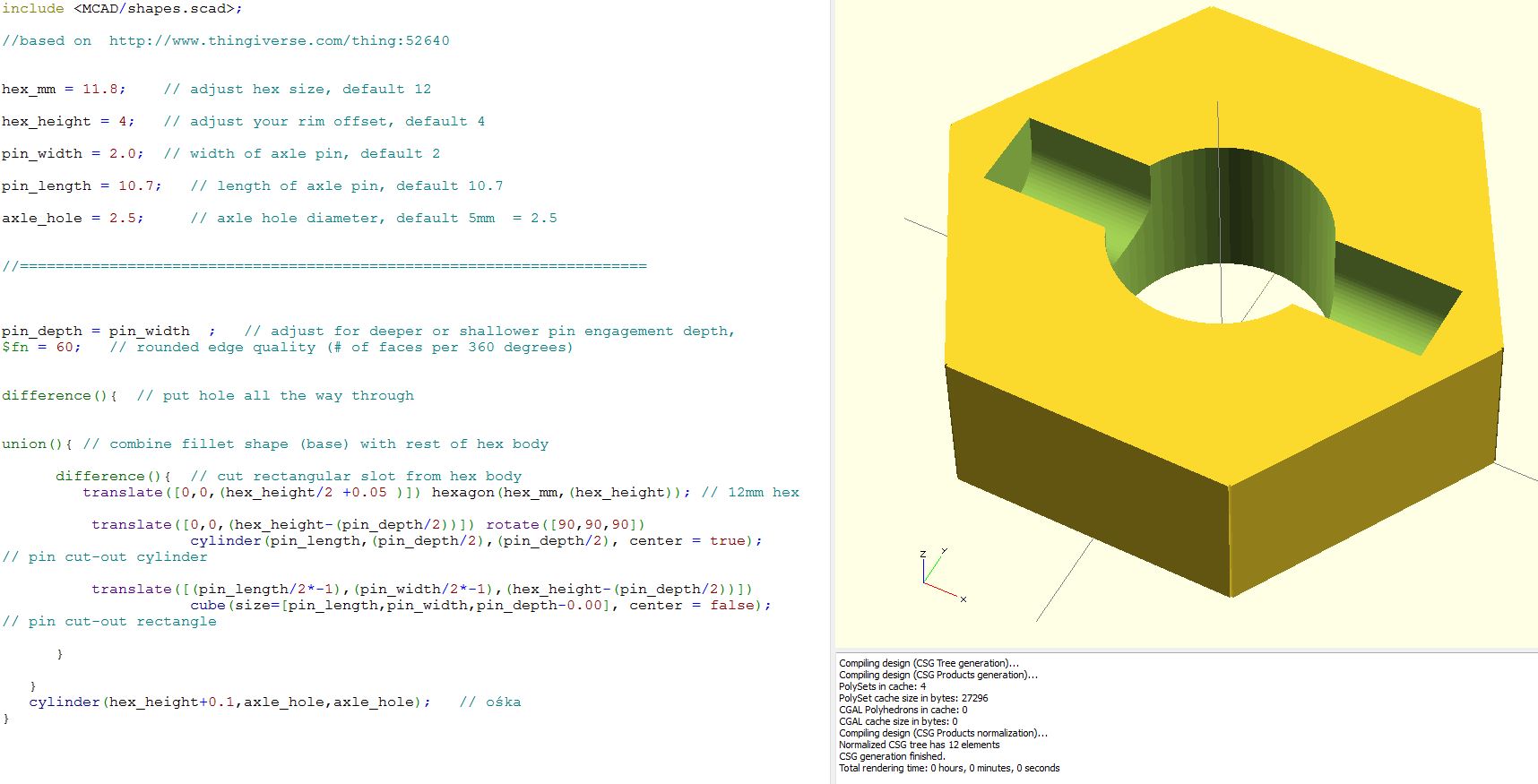Click the "Compiling design (CSG Tree generation)..." line

point(929,663)
